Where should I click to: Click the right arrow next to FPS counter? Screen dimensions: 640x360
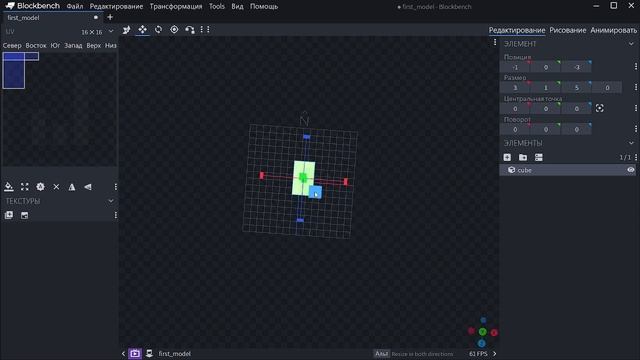[494, 353]
